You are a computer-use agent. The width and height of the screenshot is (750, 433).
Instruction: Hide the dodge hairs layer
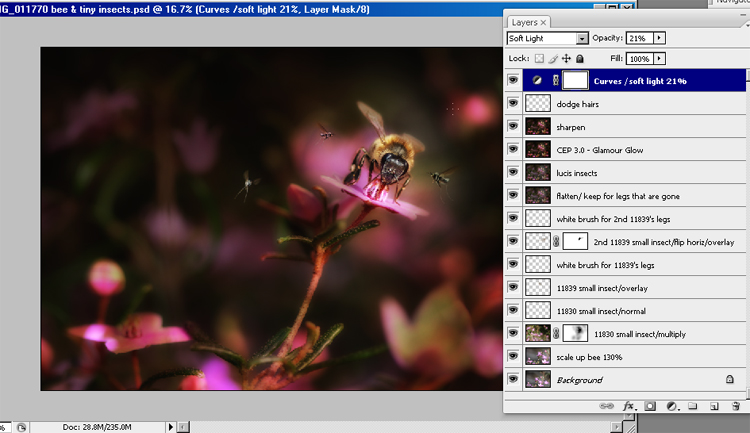(x=514, y=103)
